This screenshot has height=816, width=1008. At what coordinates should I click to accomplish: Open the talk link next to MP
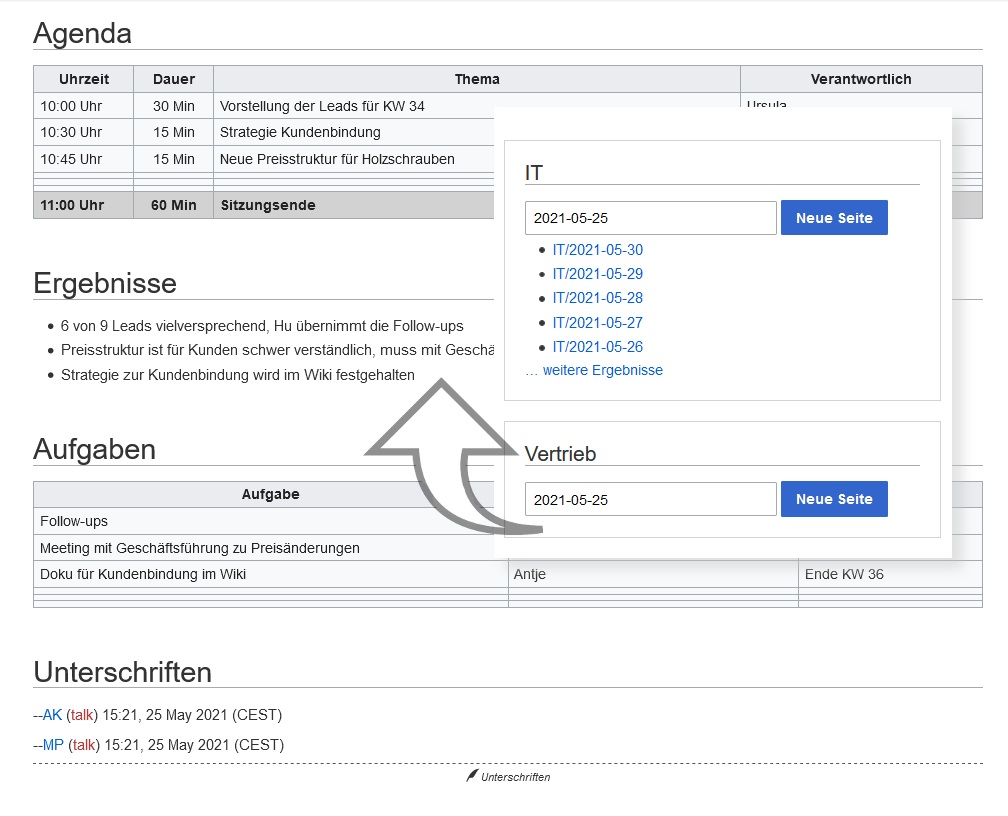(84, 745)
